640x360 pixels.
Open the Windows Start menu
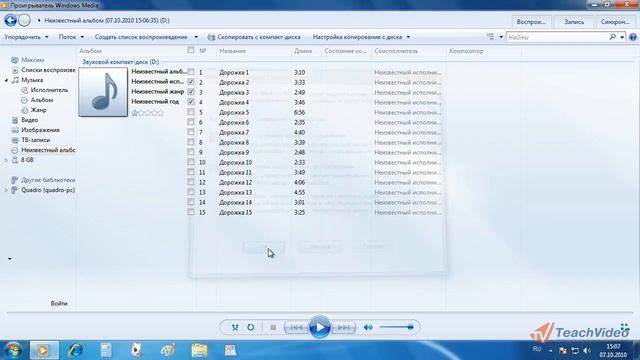[13, 350]
